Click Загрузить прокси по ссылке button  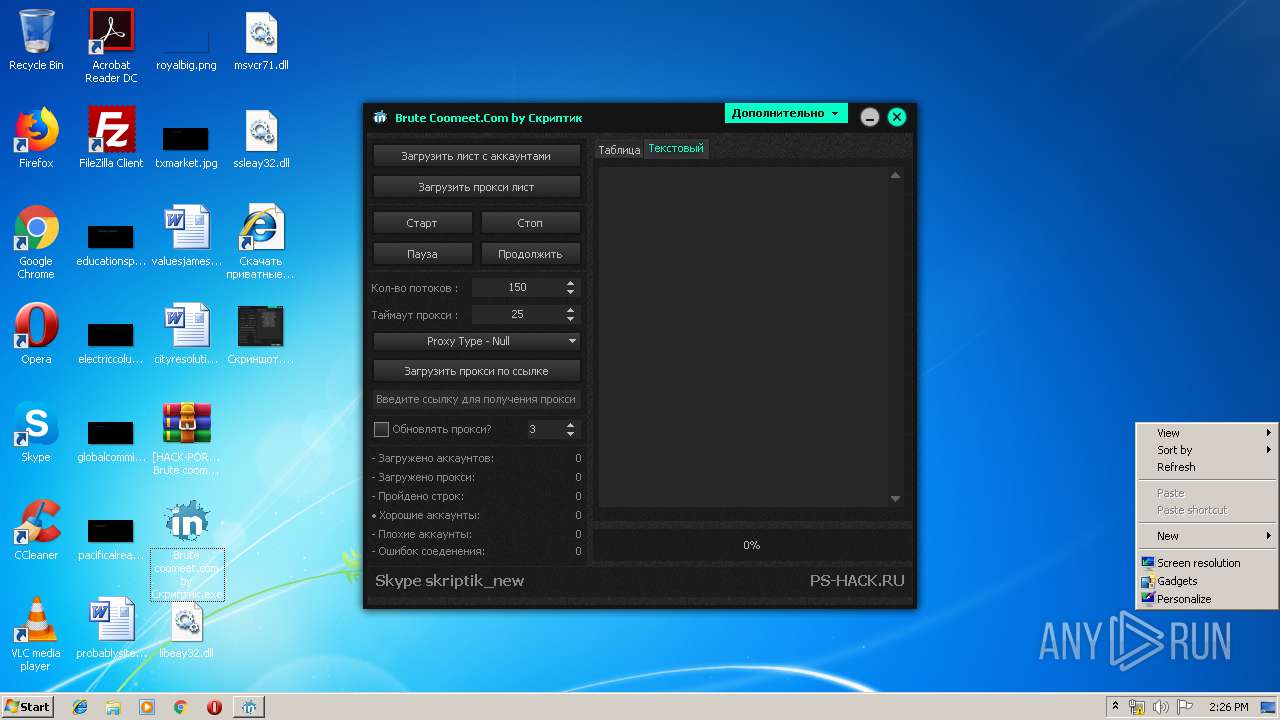(x=477, y=371)
